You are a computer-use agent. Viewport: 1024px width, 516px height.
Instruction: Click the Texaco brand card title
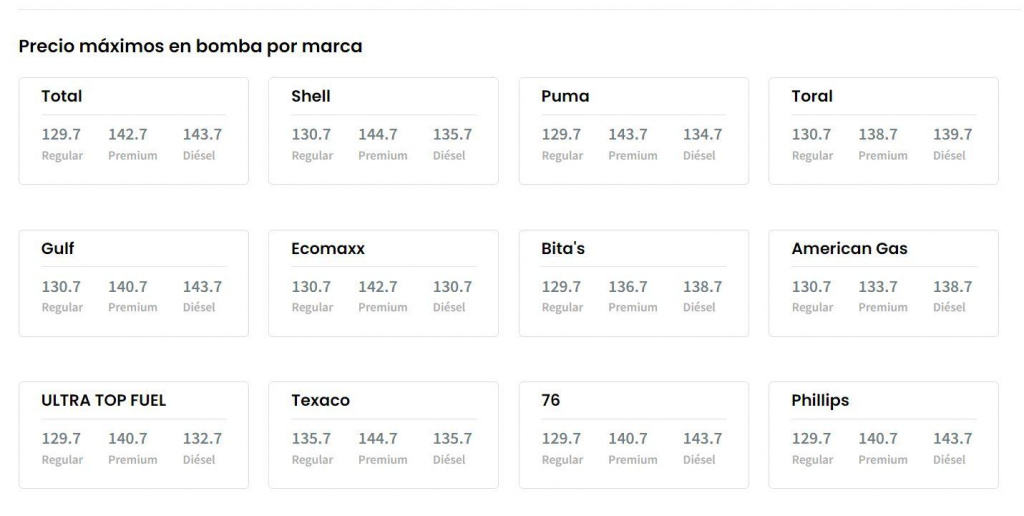tap(321, 400)
